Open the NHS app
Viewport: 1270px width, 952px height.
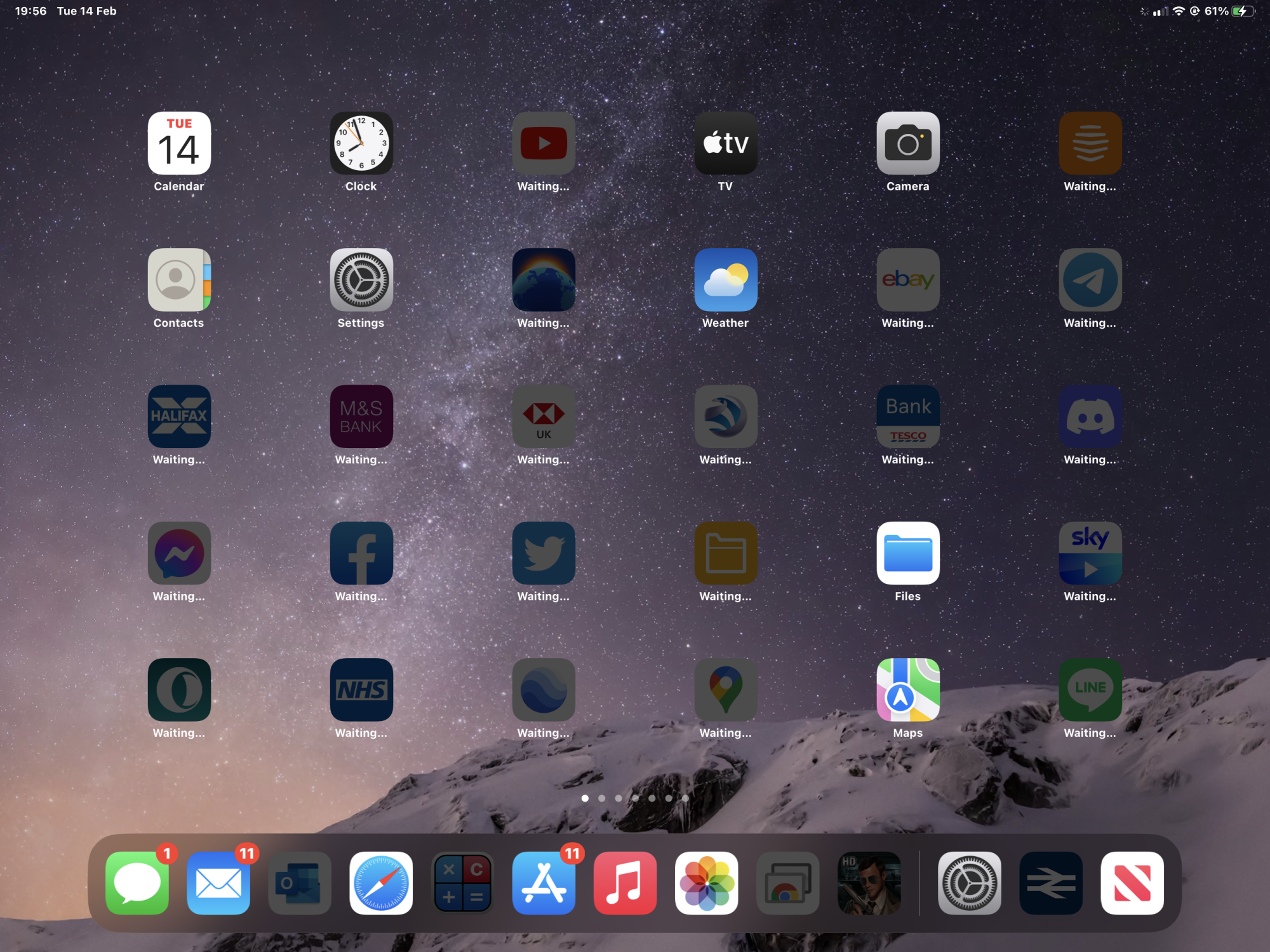(361, 690)
